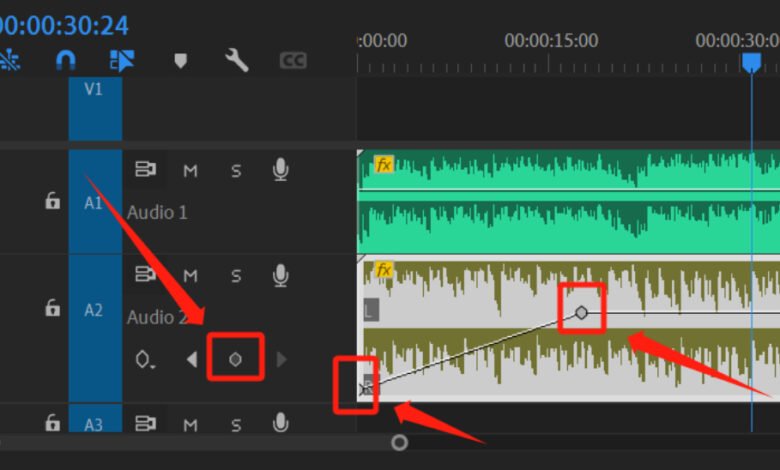Select the Audio 1 track name
Screen dimensions: 780x470
click(x=157, y=212)
